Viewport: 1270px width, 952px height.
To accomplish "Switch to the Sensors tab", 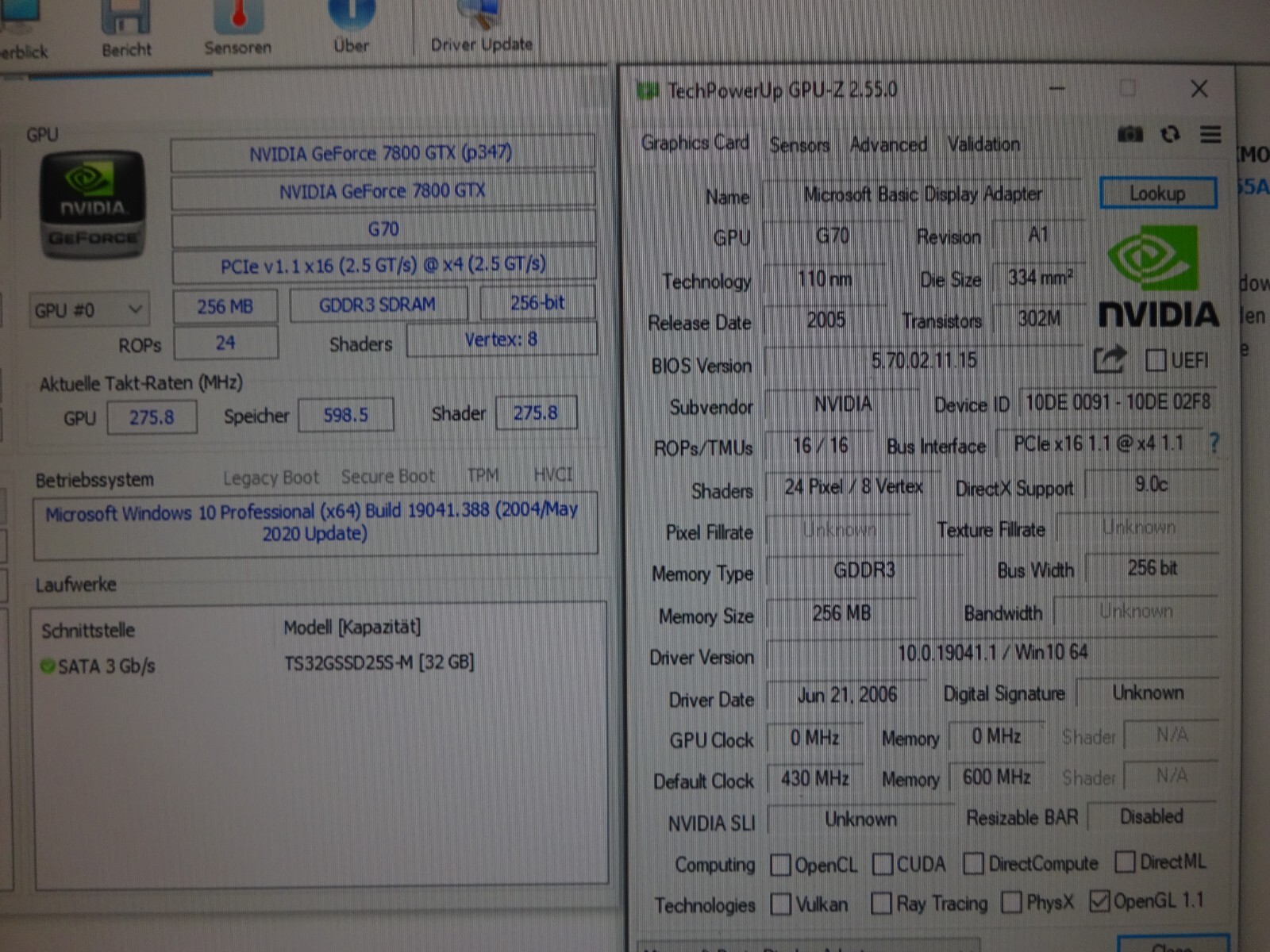I will (799, 145).
